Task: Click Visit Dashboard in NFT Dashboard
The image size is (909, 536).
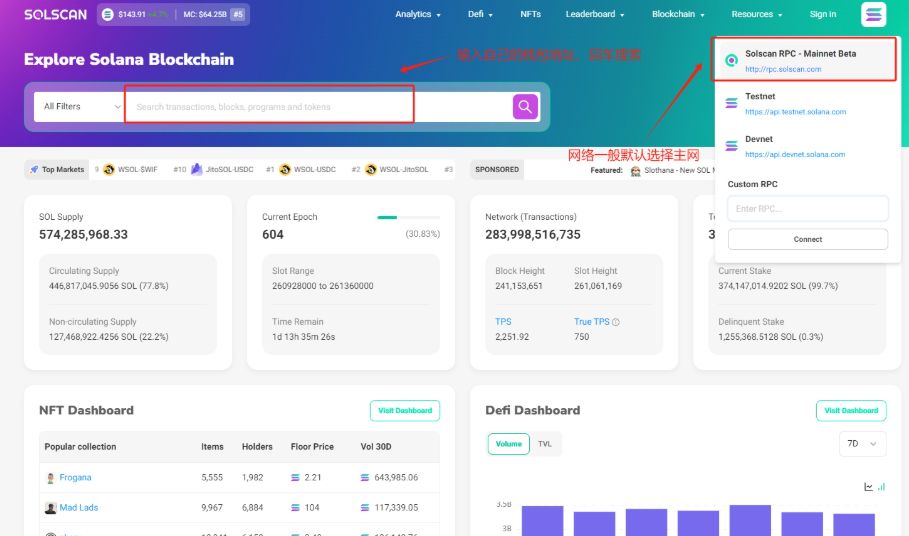Action: point(404,410)
